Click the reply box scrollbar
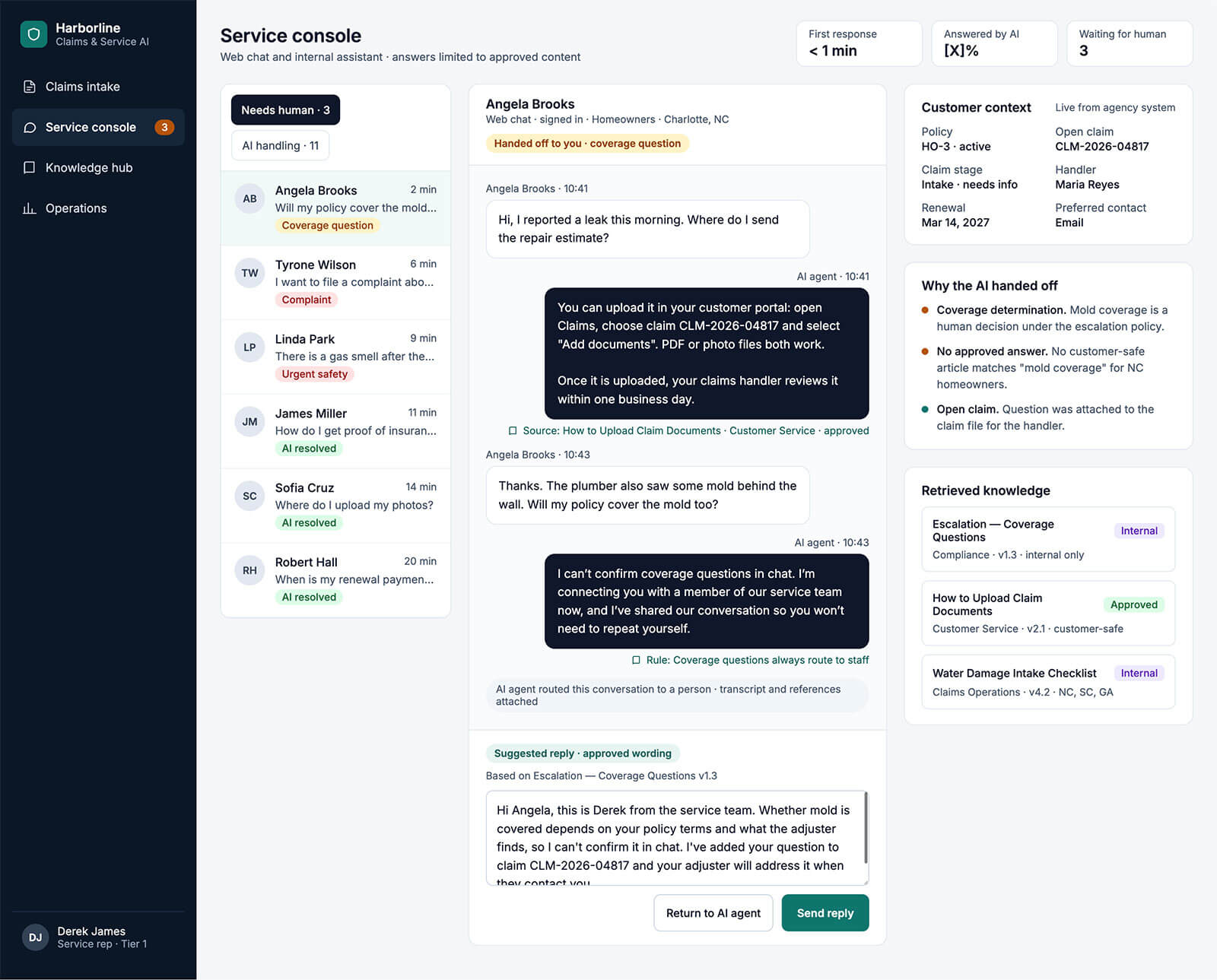 tap(866, 829)
